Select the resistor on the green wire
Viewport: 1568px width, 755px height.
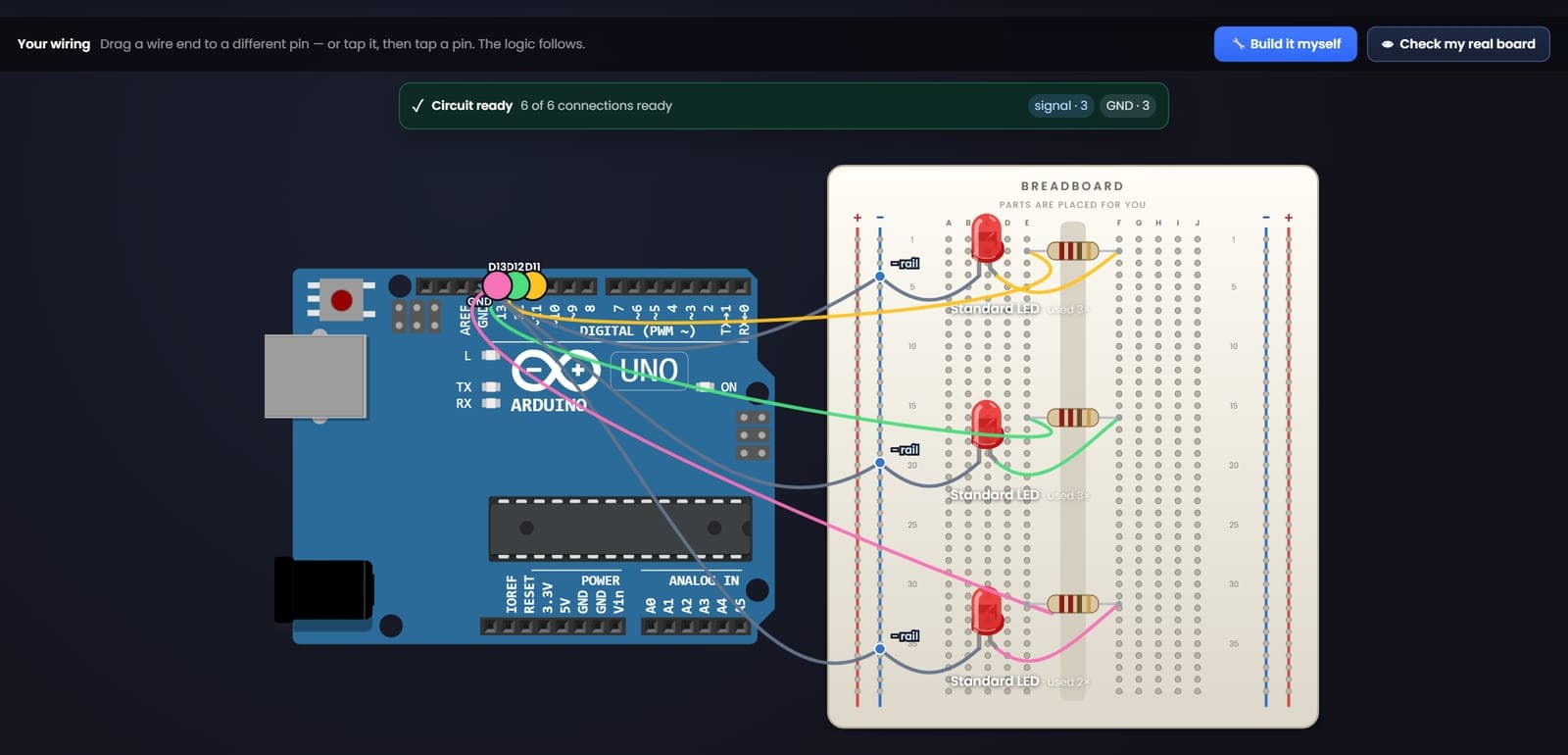pyautogui.click(x=1072, y=418)
